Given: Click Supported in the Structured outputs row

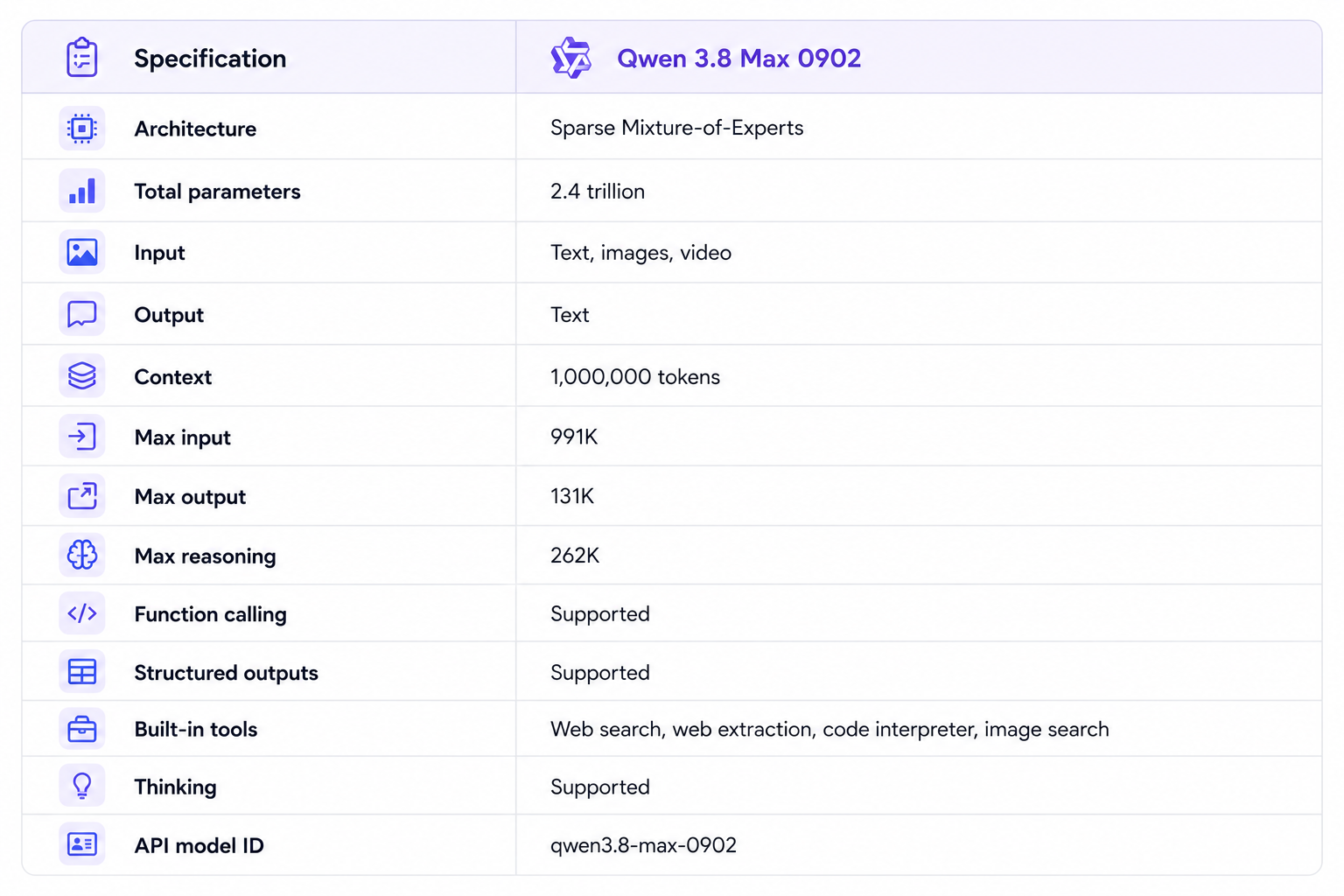Looking at the screenshot, I should pos(600,673).
